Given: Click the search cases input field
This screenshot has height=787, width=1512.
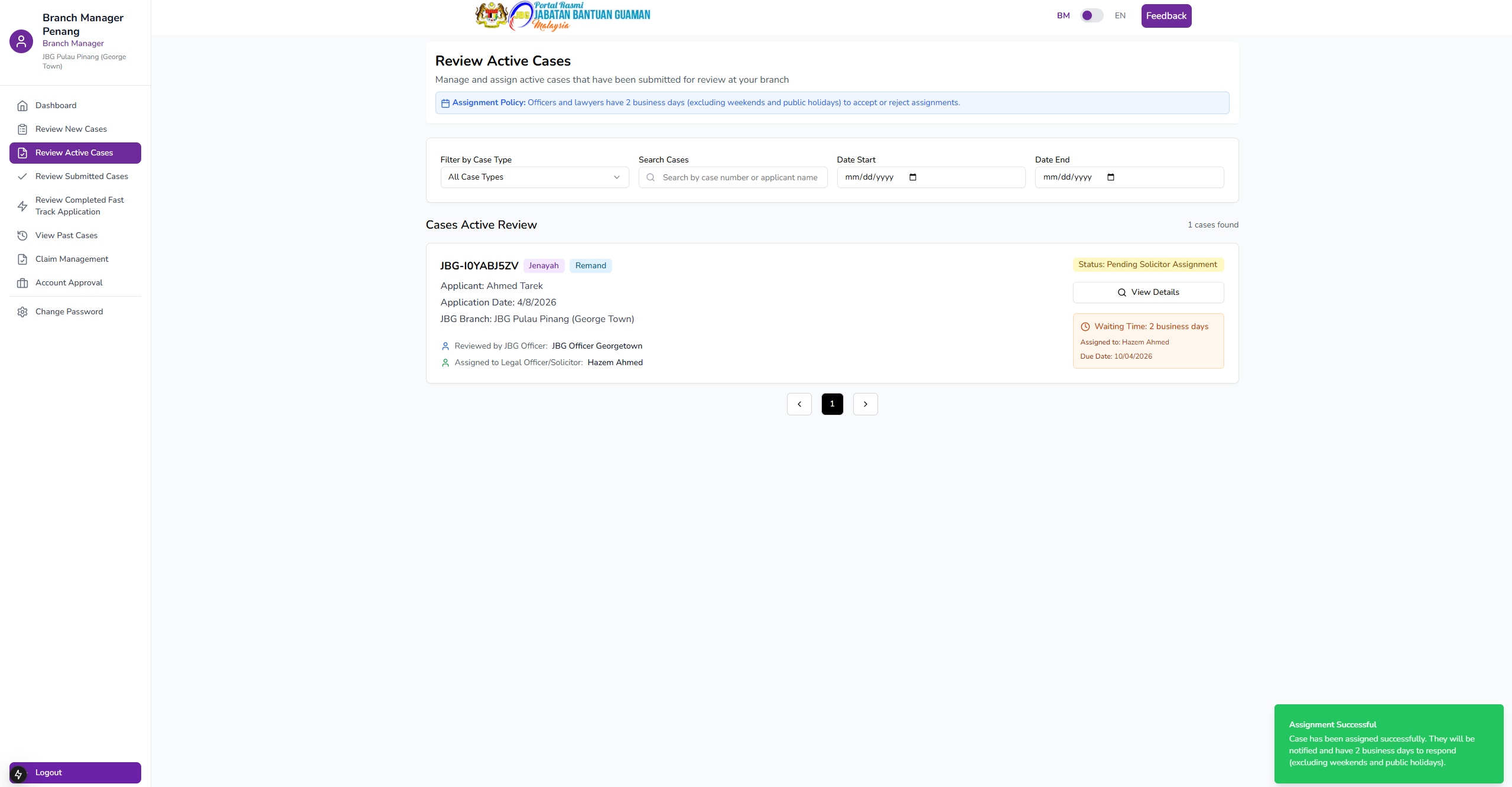Looking at the screenshot, I should [x=739, y=177].
